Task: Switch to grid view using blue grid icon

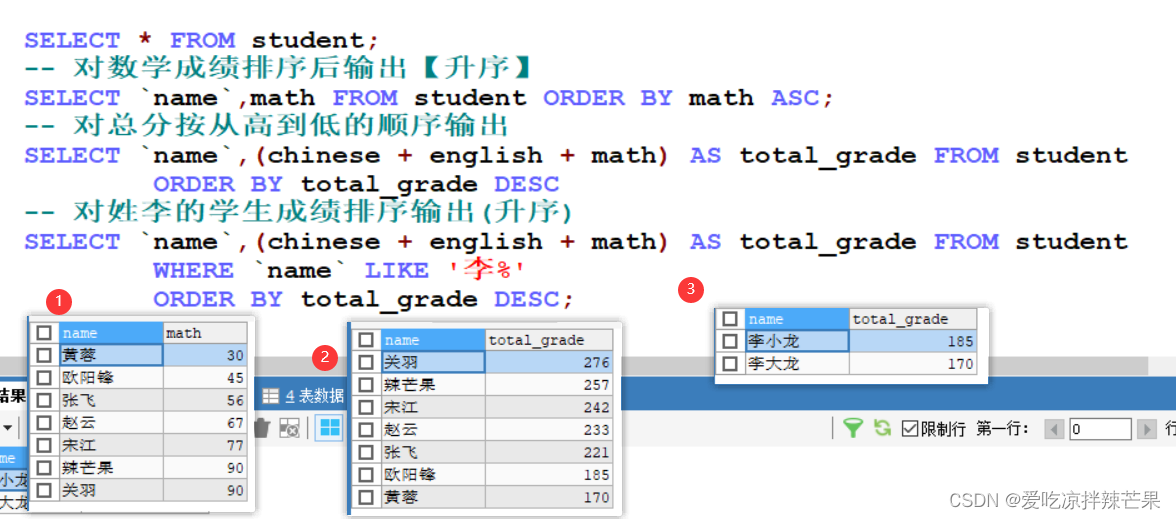Action: (x=329, y=428)
